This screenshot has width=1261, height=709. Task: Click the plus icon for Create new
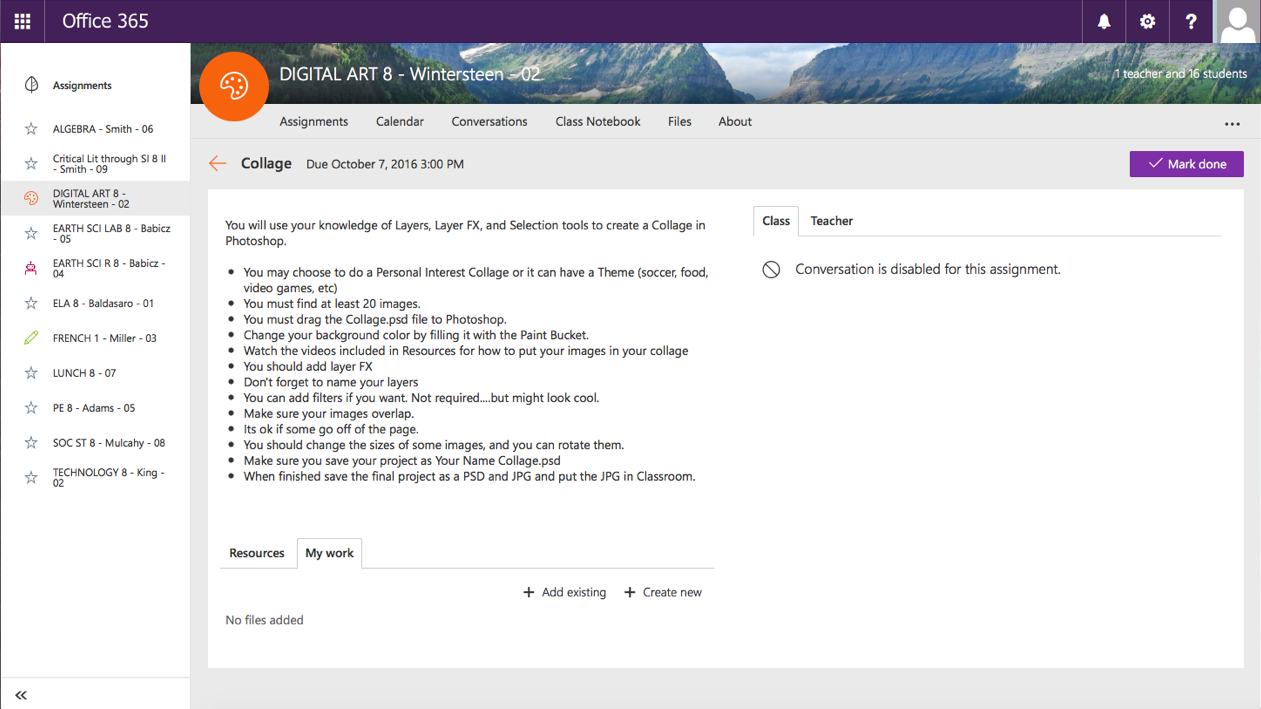click(x=630, y=593)
